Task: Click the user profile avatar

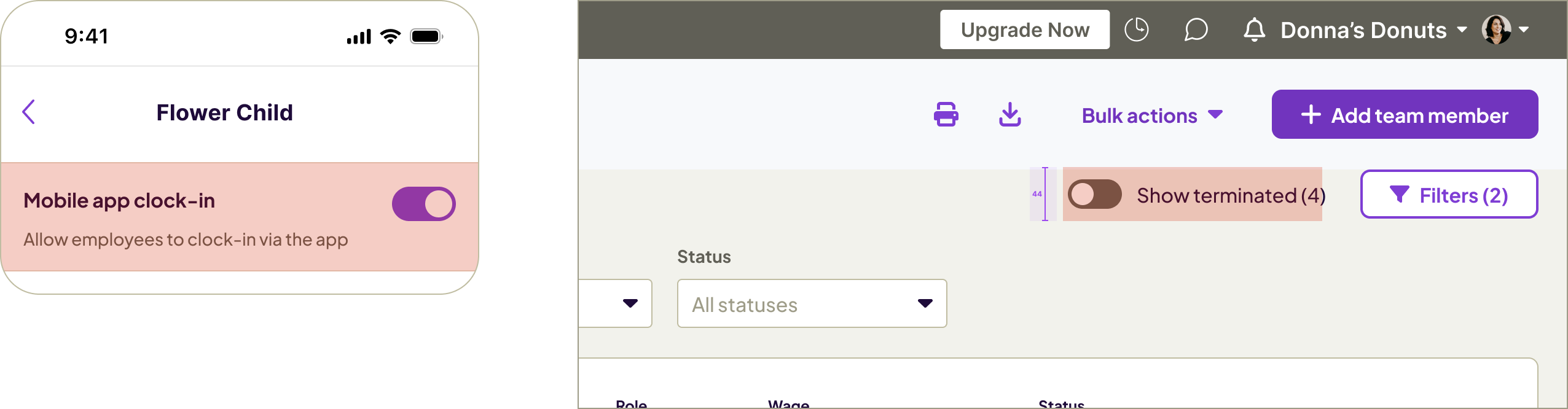Action: pyautogui.click(x=1496, y=29)
